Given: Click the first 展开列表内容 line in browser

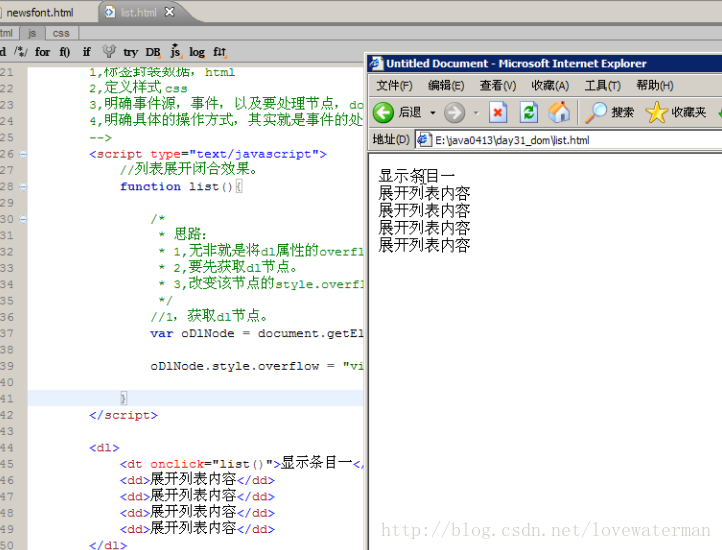Looking at the screenshot, I should (424, 193).
